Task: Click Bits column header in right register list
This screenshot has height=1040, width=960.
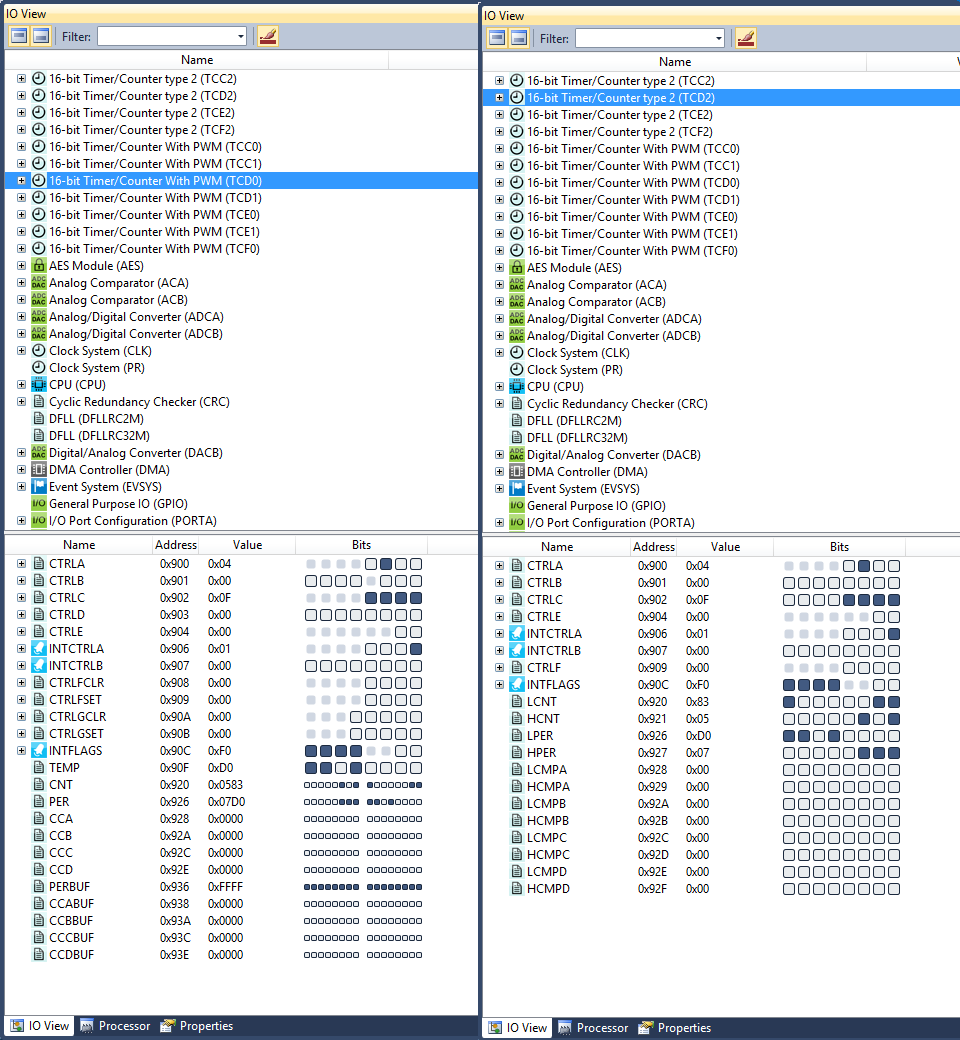Action: tap(839, 547)
